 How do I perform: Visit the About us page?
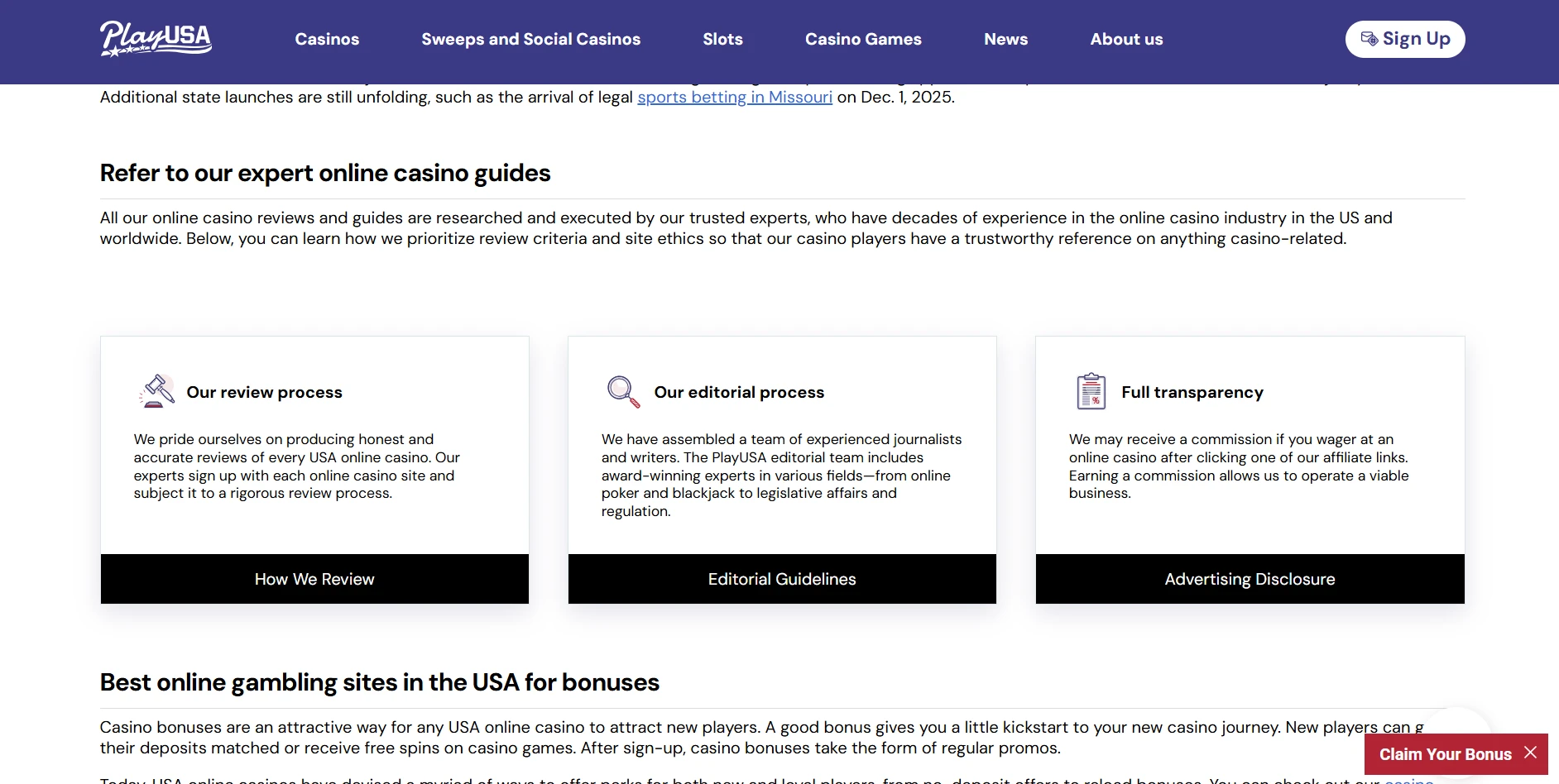point(1126,39)
